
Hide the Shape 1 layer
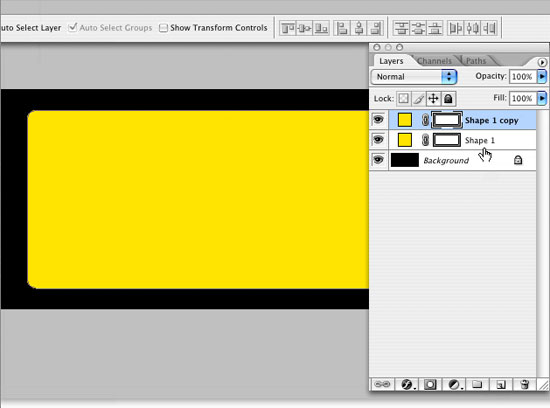pyautogui.click(x=378, y=140)
